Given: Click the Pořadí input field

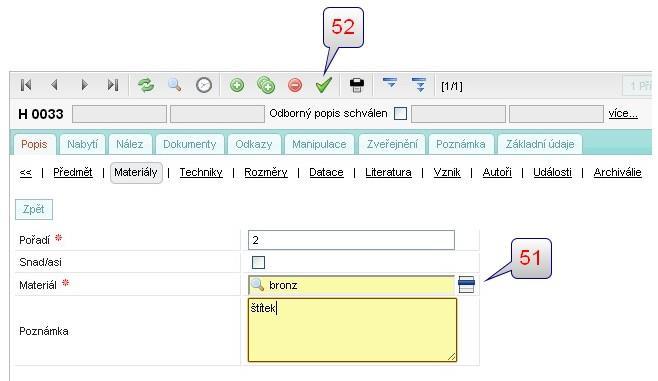Looking at the screenshot, I should click(x=351, y=240).
